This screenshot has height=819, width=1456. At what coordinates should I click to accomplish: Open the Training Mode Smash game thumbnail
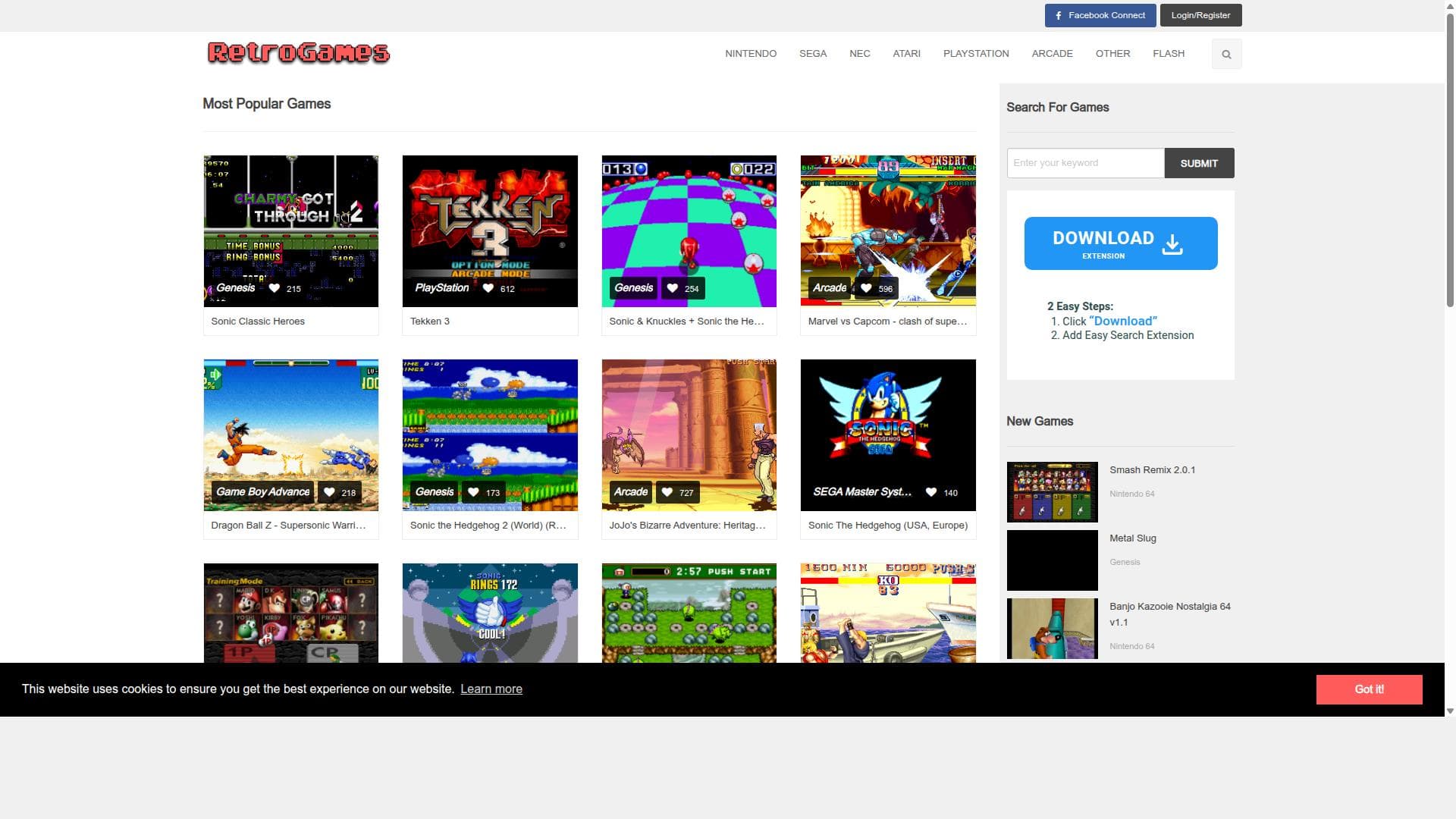pyautogui.click(x=290, y=613)
